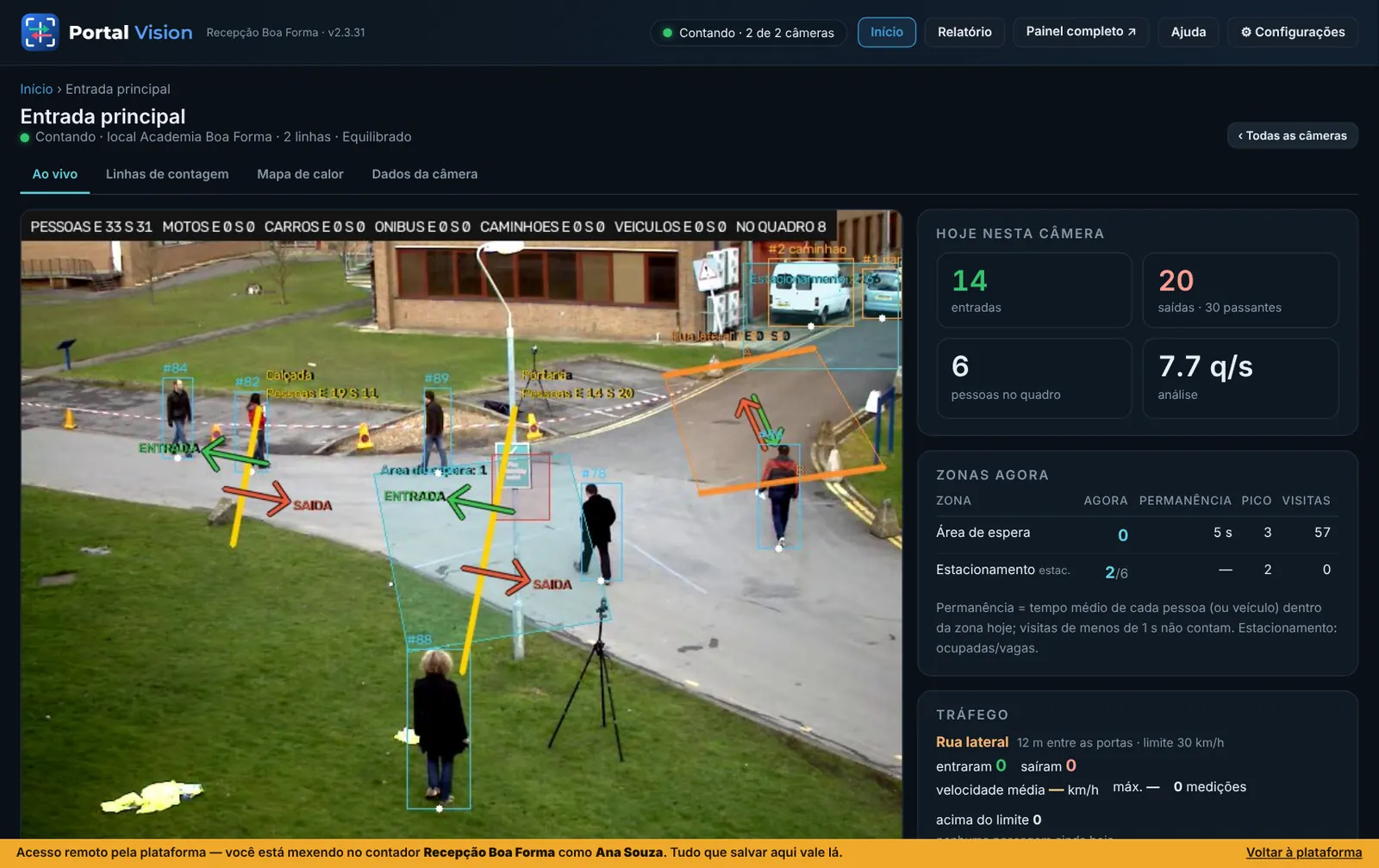This screenshot has height=868, width=1379.
Task: Click the 20 saídas stat card
Action: 1240,290
